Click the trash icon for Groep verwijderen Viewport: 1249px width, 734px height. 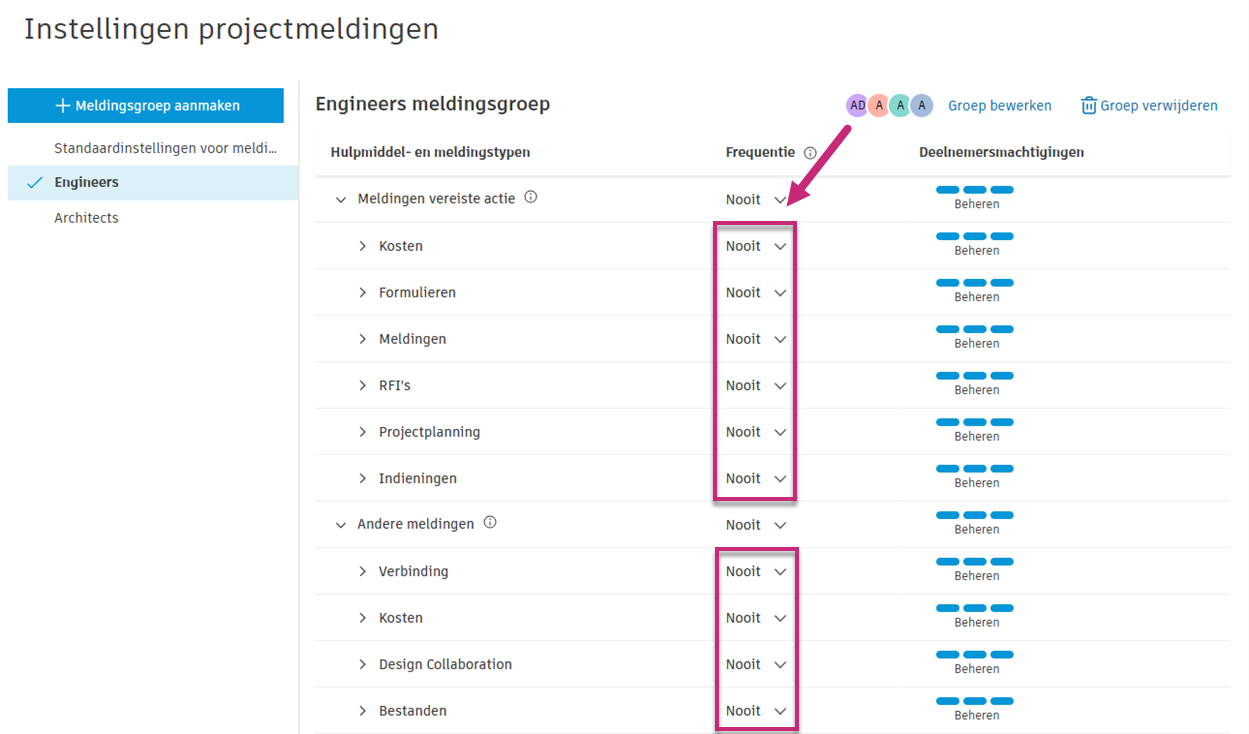pos(1089,106)
